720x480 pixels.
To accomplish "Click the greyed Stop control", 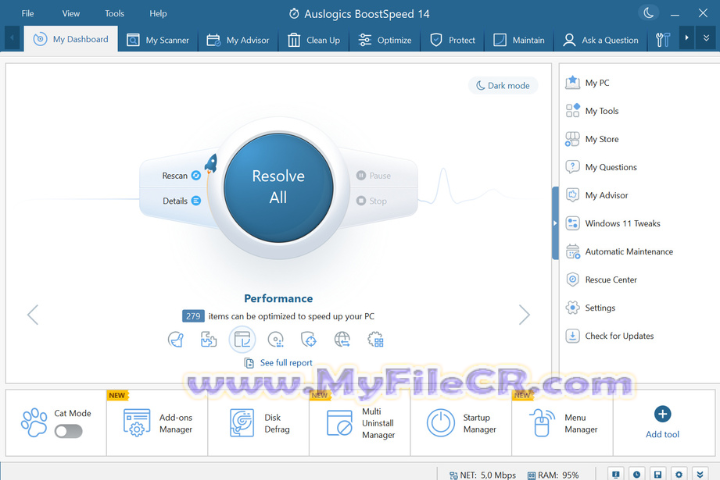I will coord(371,201).
